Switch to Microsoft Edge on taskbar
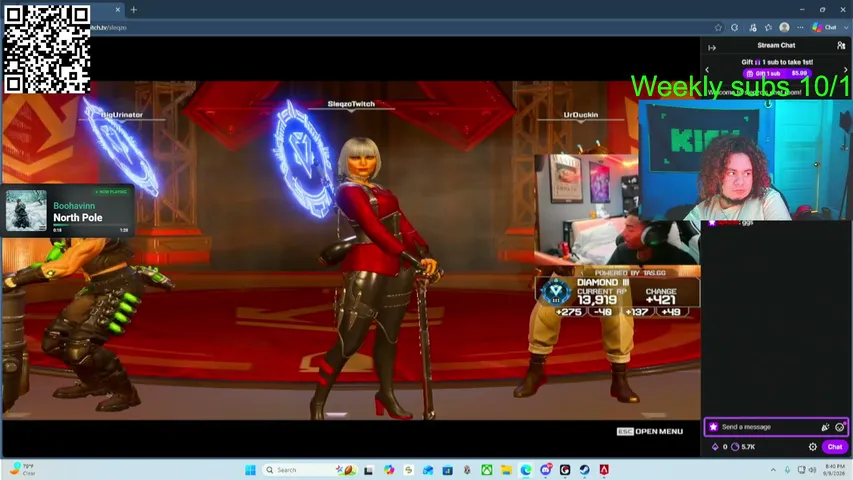Screen dimensions: 853x480 tap(526, 470)
